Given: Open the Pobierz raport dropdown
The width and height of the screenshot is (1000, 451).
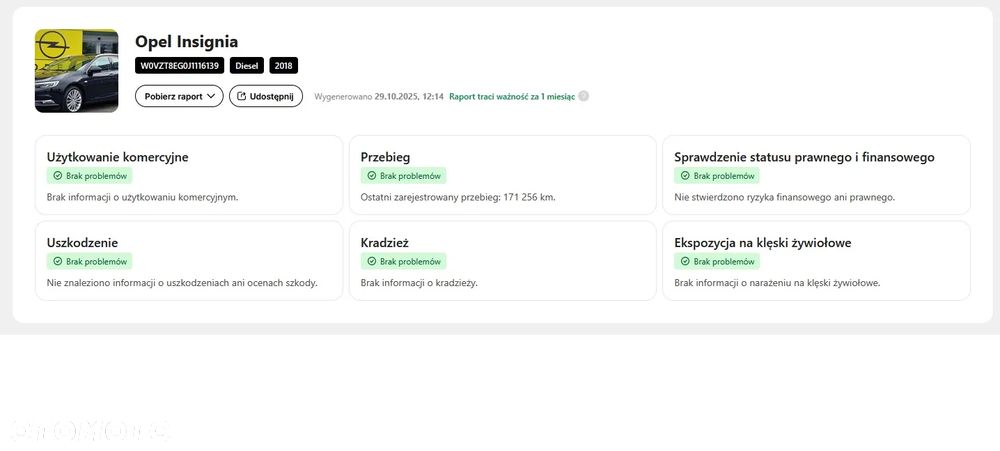Looking at the screenshot, I should click(179, 96).
